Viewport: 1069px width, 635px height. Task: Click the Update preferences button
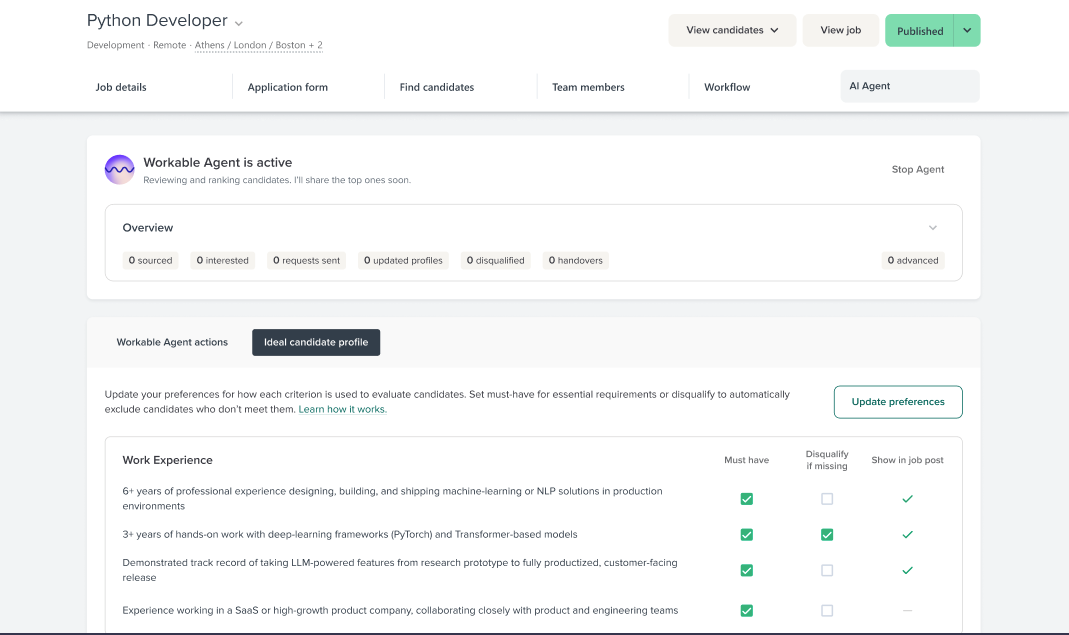point(897,402)
